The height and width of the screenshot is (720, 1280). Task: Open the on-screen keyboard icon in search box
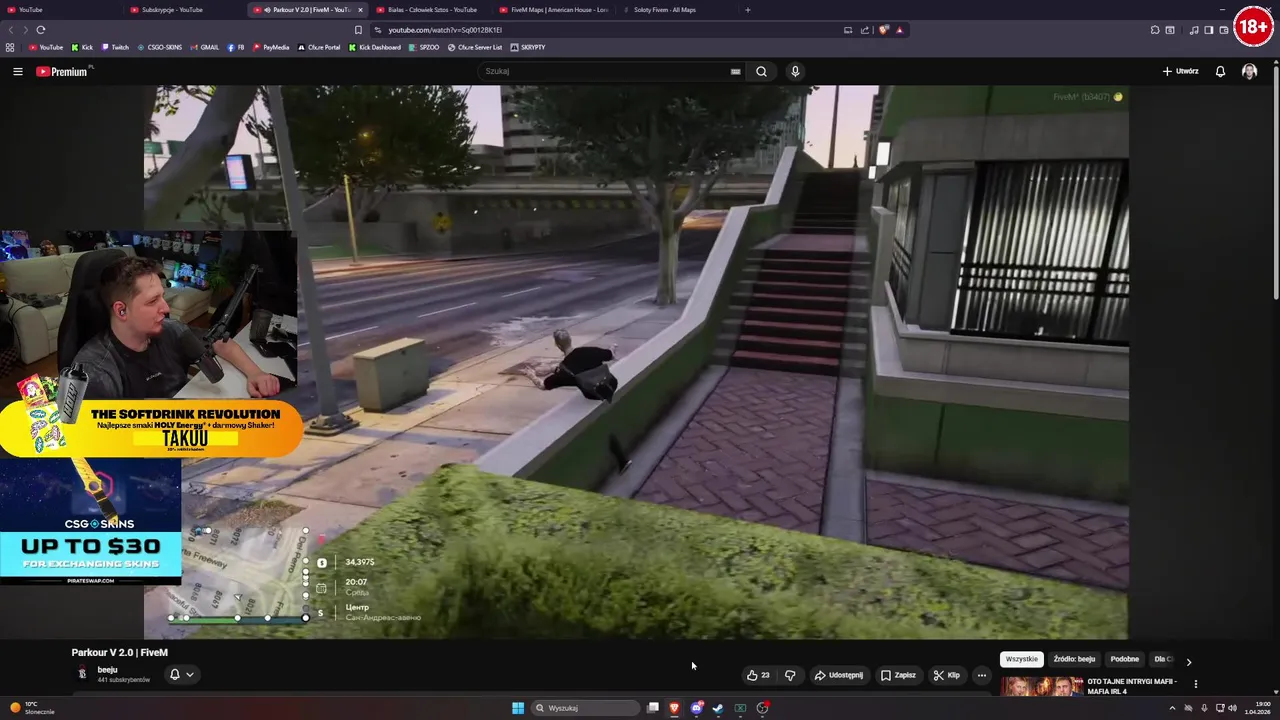pyautogui.click(x=735, y=71)
